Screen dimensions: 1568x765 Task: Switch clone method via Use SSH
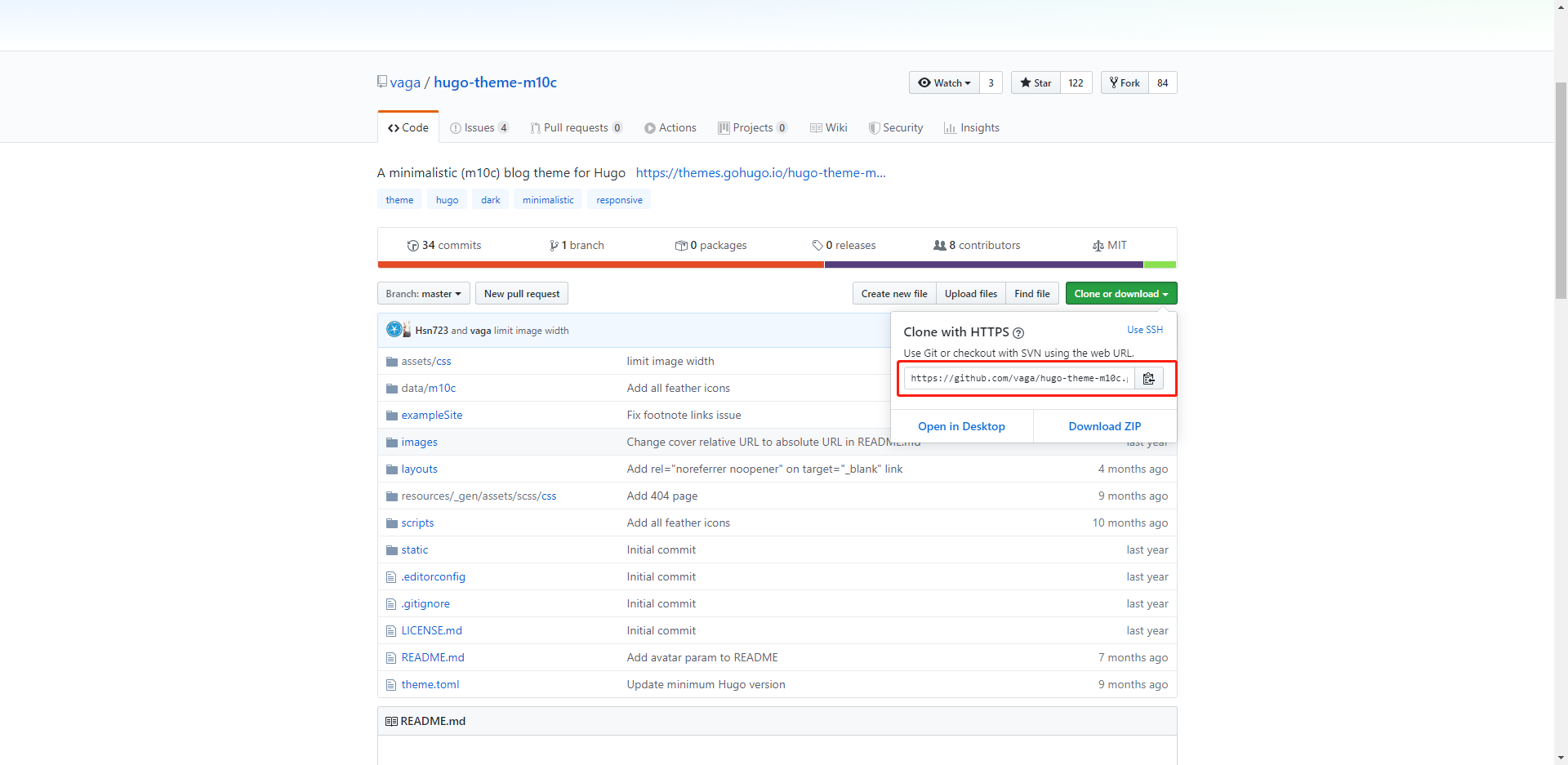click(x=1145, y=330)
